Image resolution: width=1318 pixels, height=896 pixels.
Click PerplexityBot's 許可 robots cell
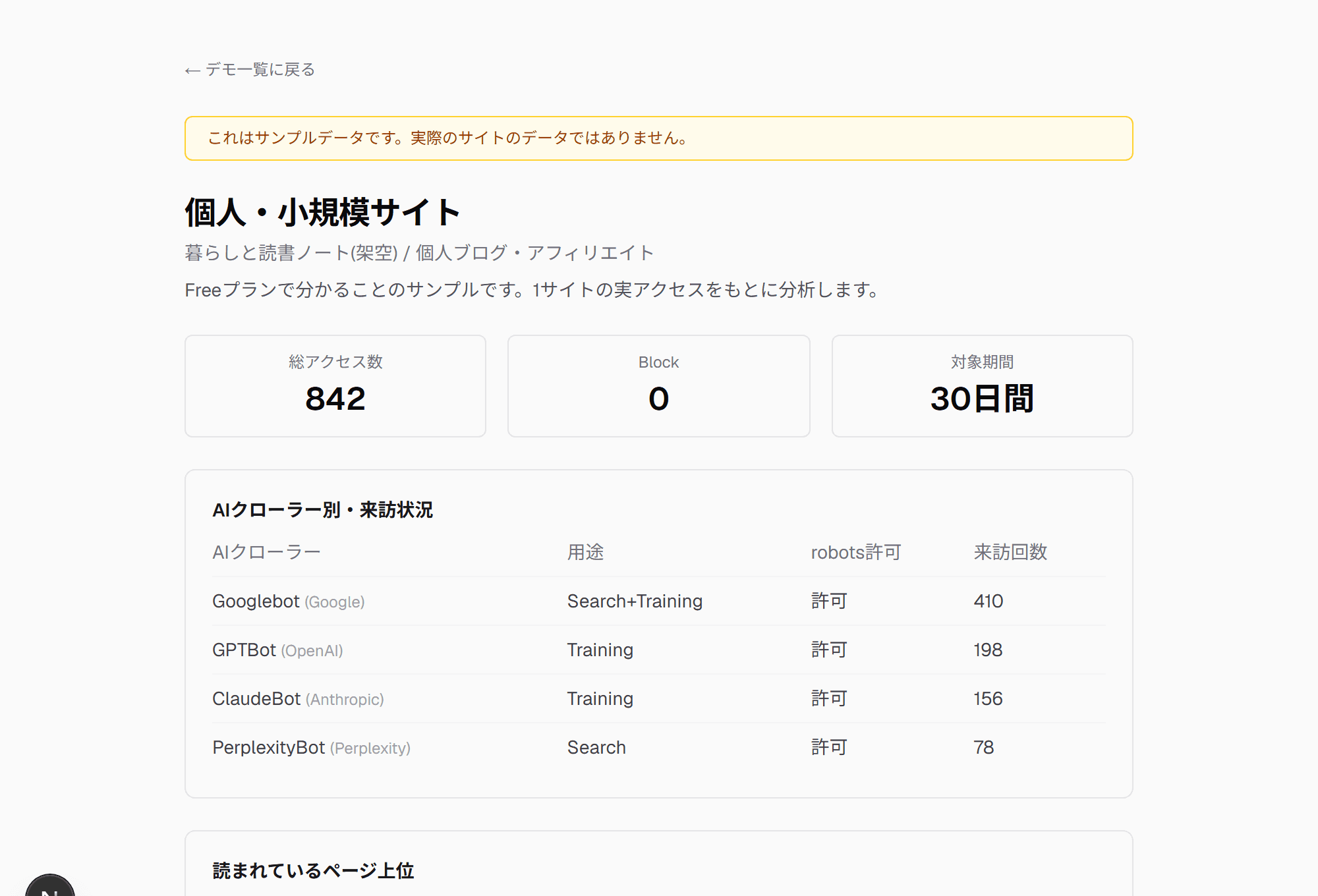(829, 748)
